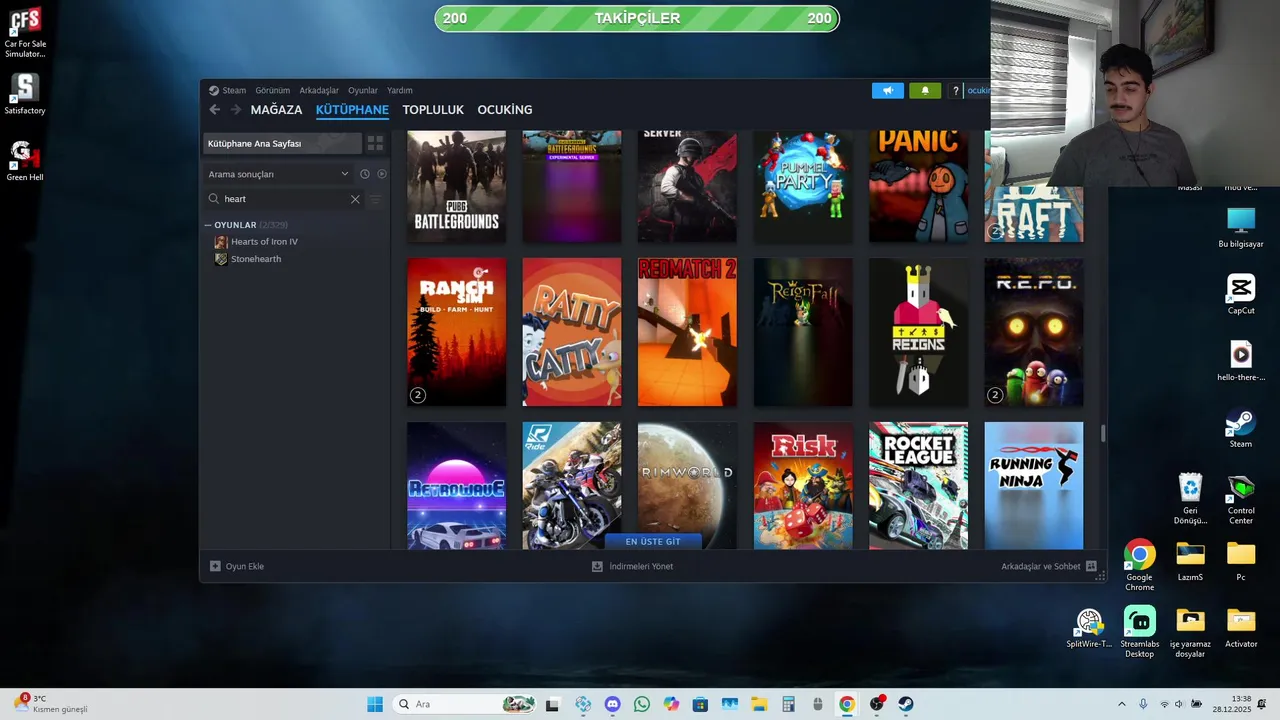Open friends chat icon at bottom right
1280x720 pixels.
coord(1091,566)
